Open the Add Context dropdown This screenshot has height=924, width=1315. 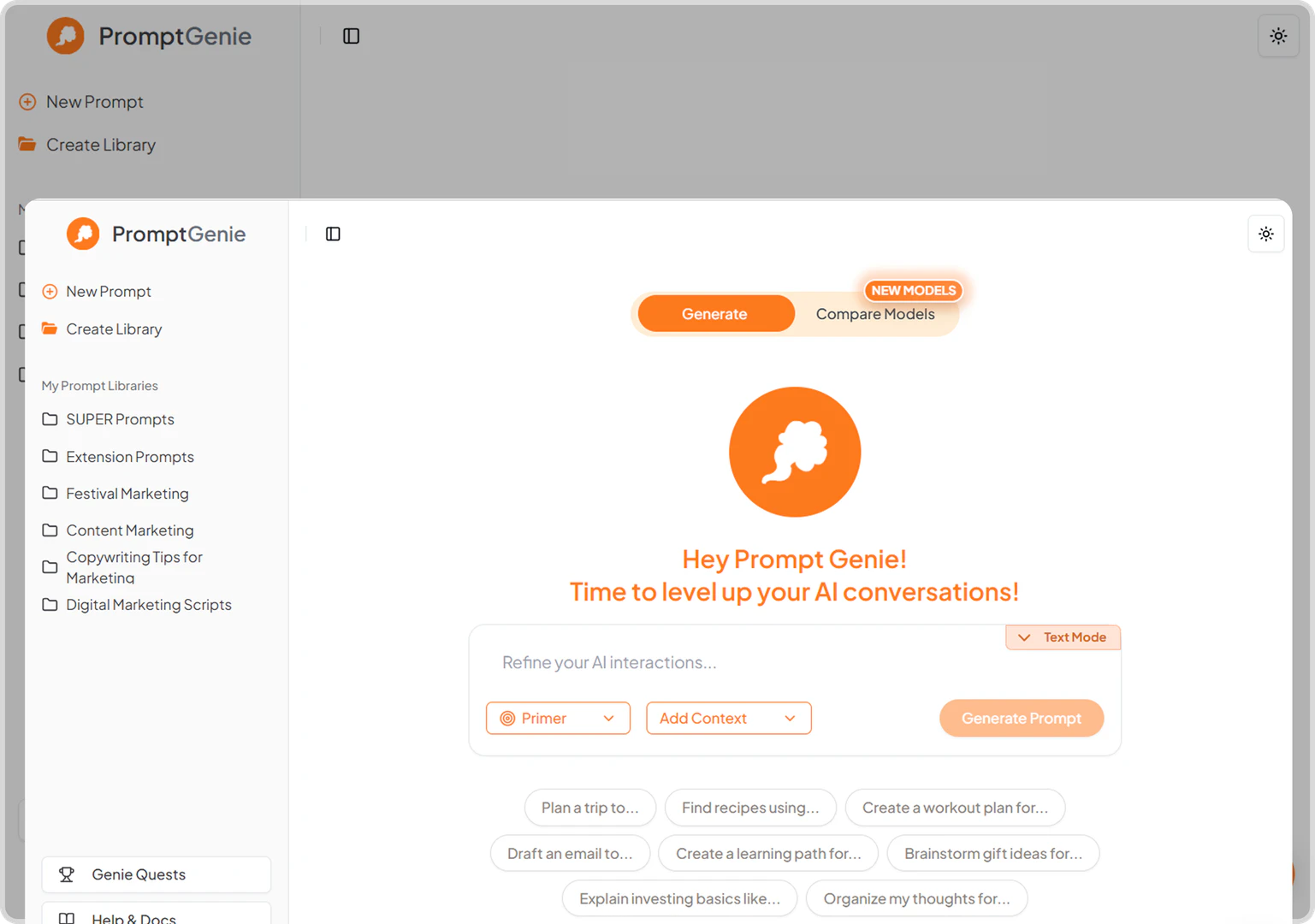point(728,719)
